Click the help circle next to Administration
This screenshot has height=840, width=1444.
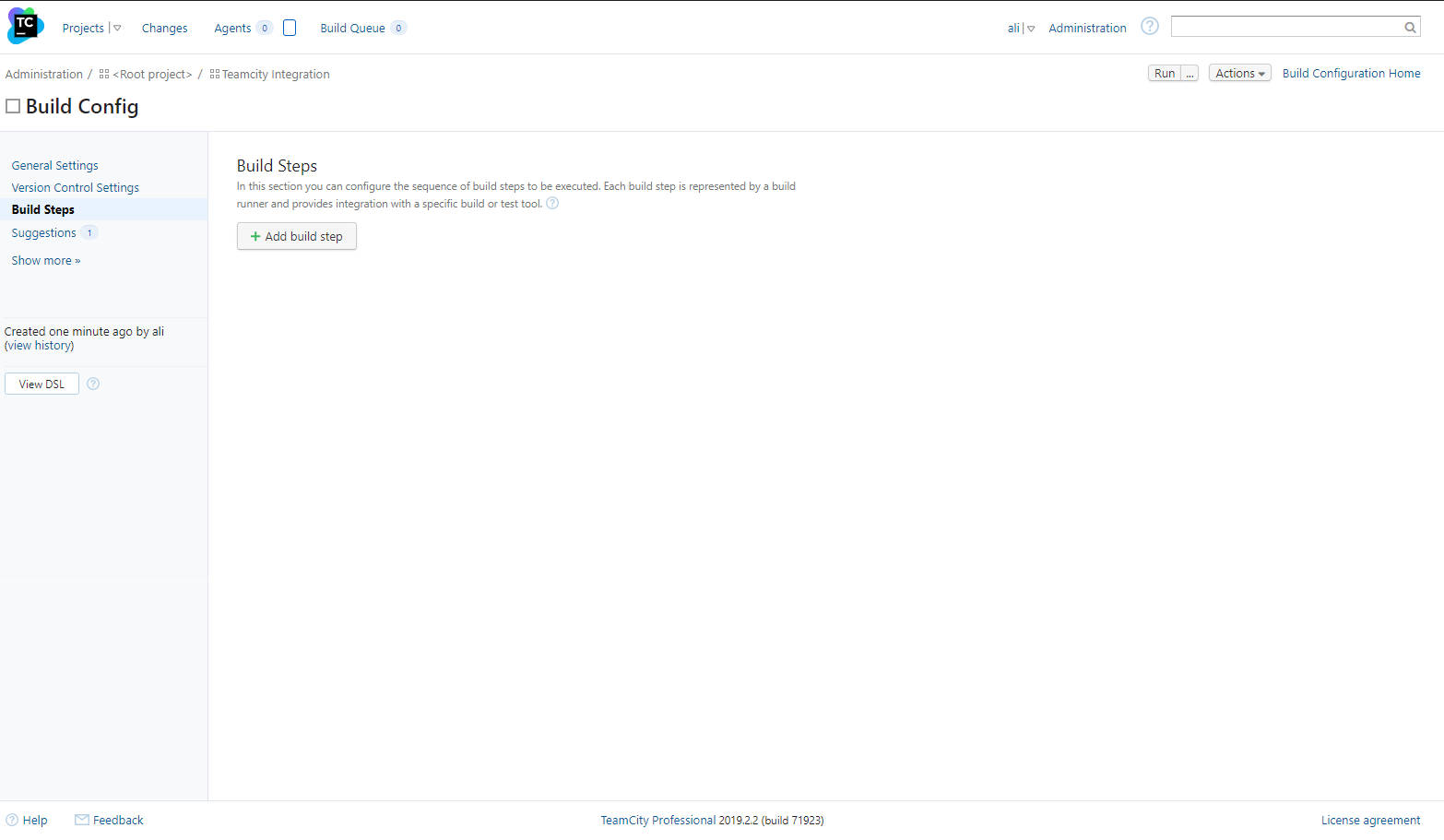coord(1149,26)
